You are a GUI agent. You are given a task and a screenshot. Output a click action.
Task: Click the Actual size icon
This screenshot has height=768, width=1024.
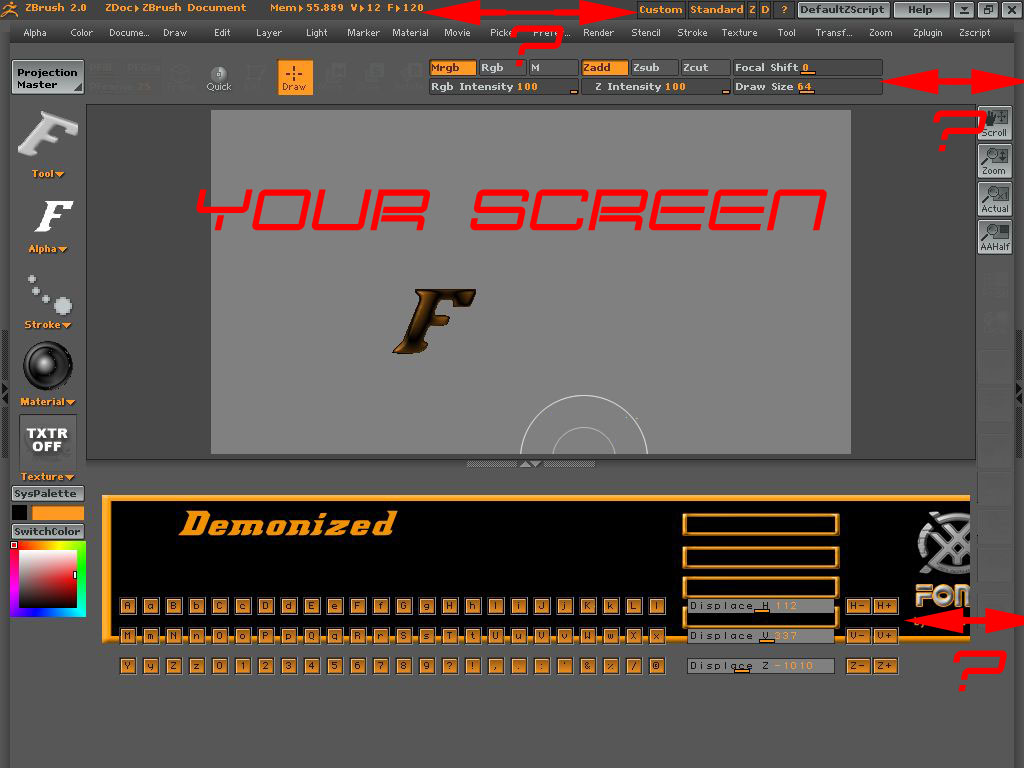[994, 198]
